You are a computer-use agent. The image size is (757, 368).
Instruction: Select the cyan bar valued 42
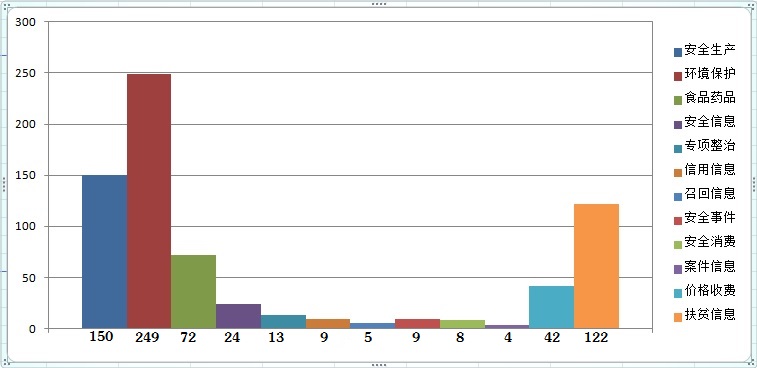[551, 307]
